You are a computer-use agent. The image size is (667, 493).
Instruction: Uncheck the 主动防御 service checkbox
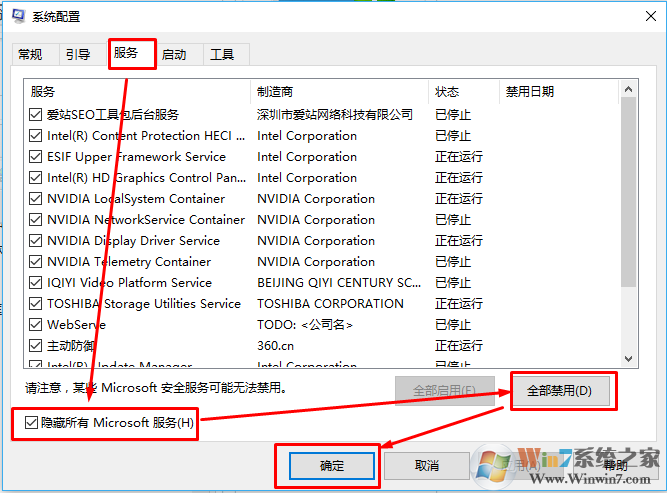point(35,345)
